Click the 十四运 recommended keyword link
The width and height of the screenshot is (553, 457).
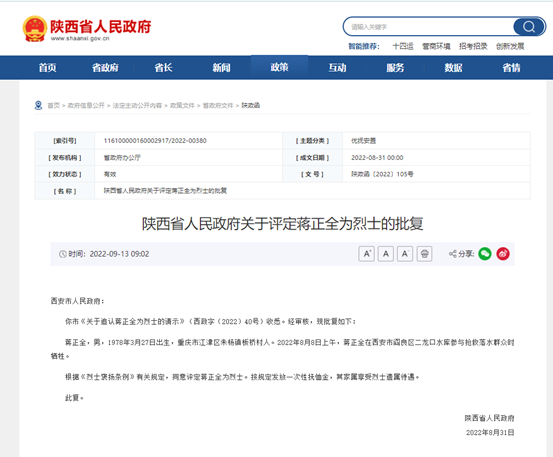point(403,46)
